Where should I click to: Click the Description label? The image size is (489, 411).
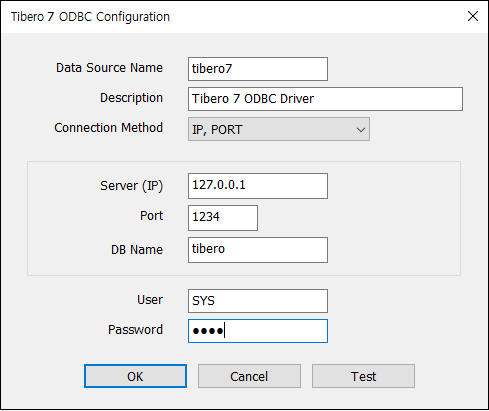pos(131,98)
